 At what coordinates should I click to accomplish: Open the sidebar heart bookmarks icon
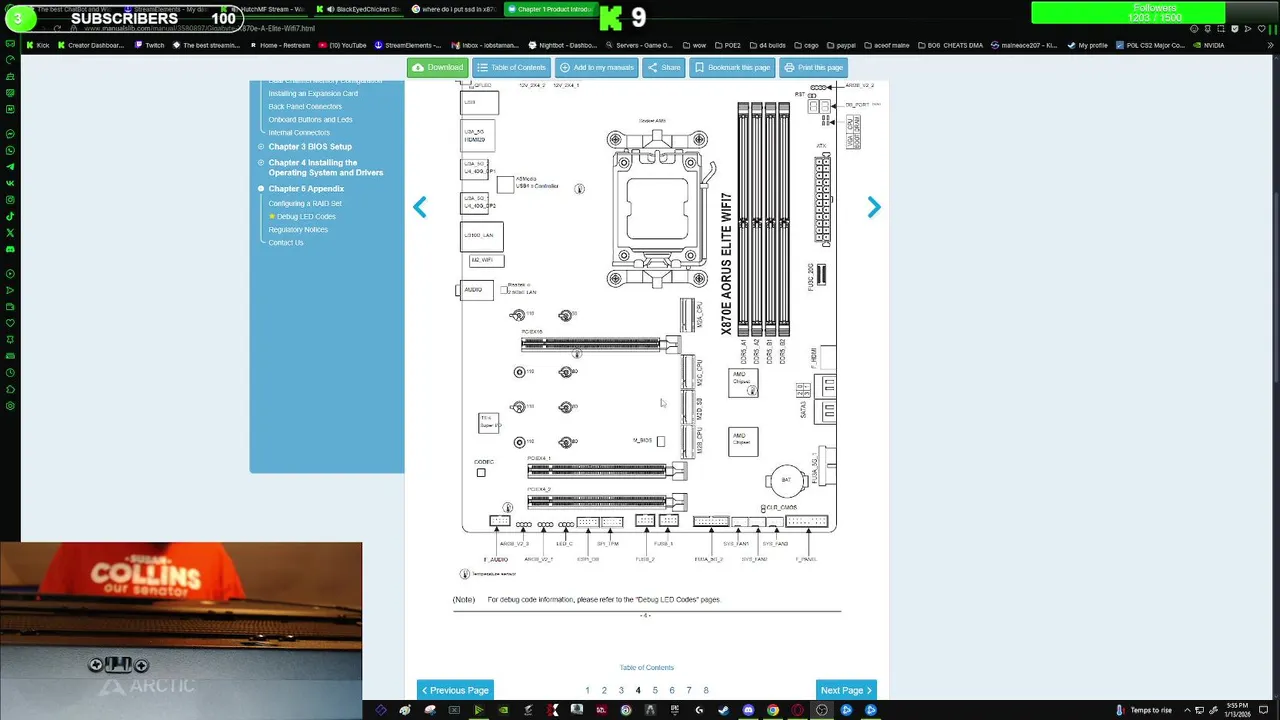[10, 323]
